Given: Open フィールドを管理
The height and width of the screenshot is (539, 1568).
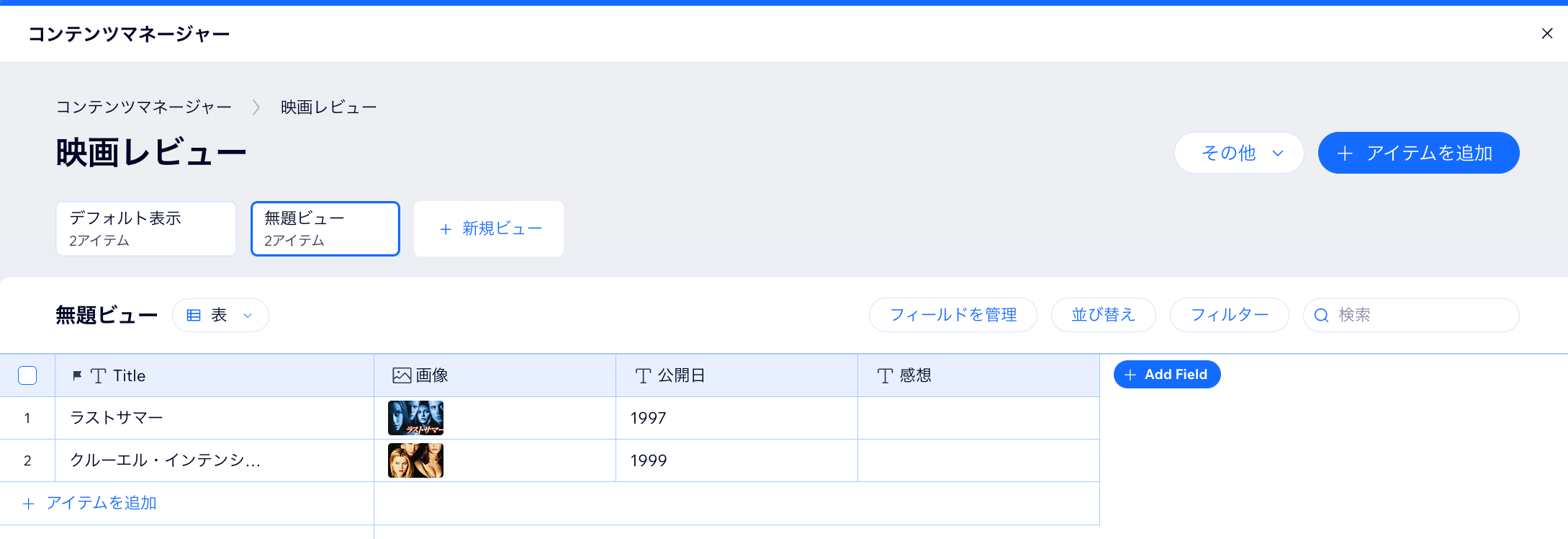Looking at the screenshot, I should pos(953,315).
